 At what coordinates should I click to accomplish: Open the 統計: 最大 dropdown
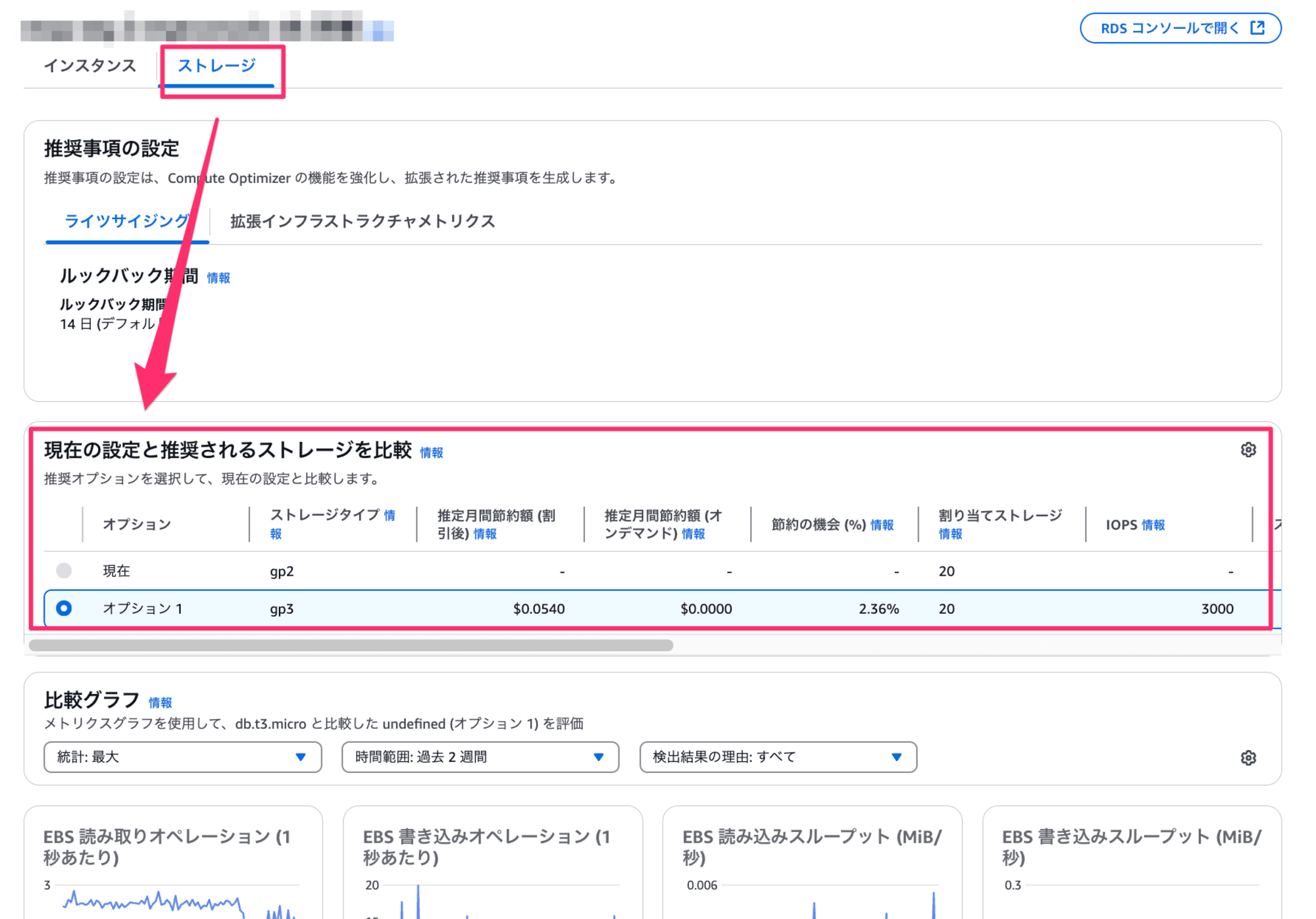point(182,757)
